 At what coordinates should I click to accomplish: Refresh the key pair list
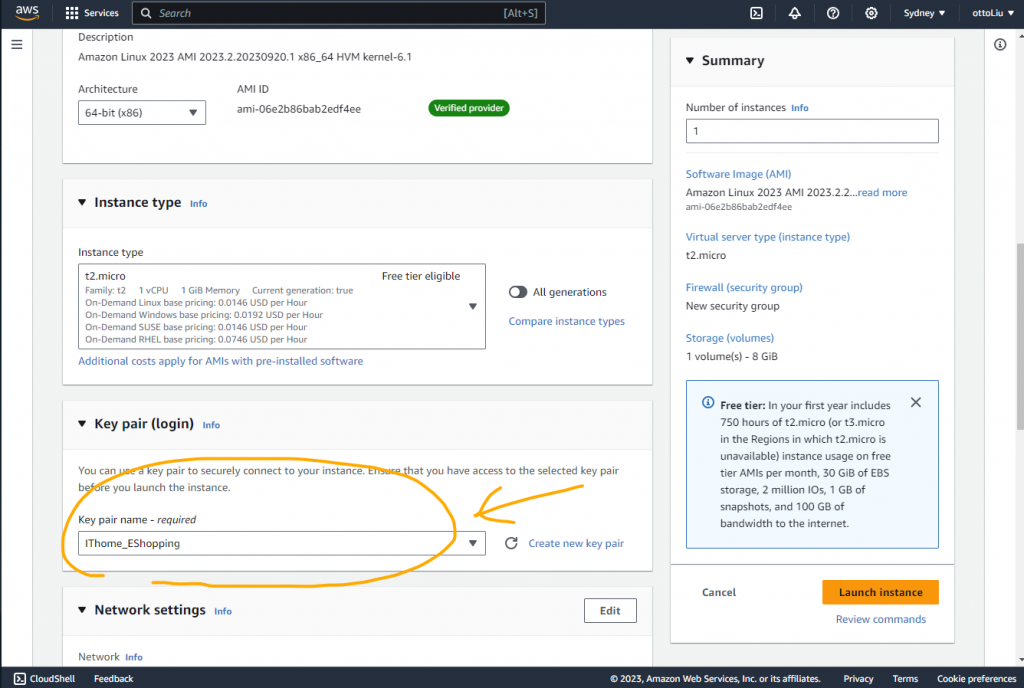(511, 543)
